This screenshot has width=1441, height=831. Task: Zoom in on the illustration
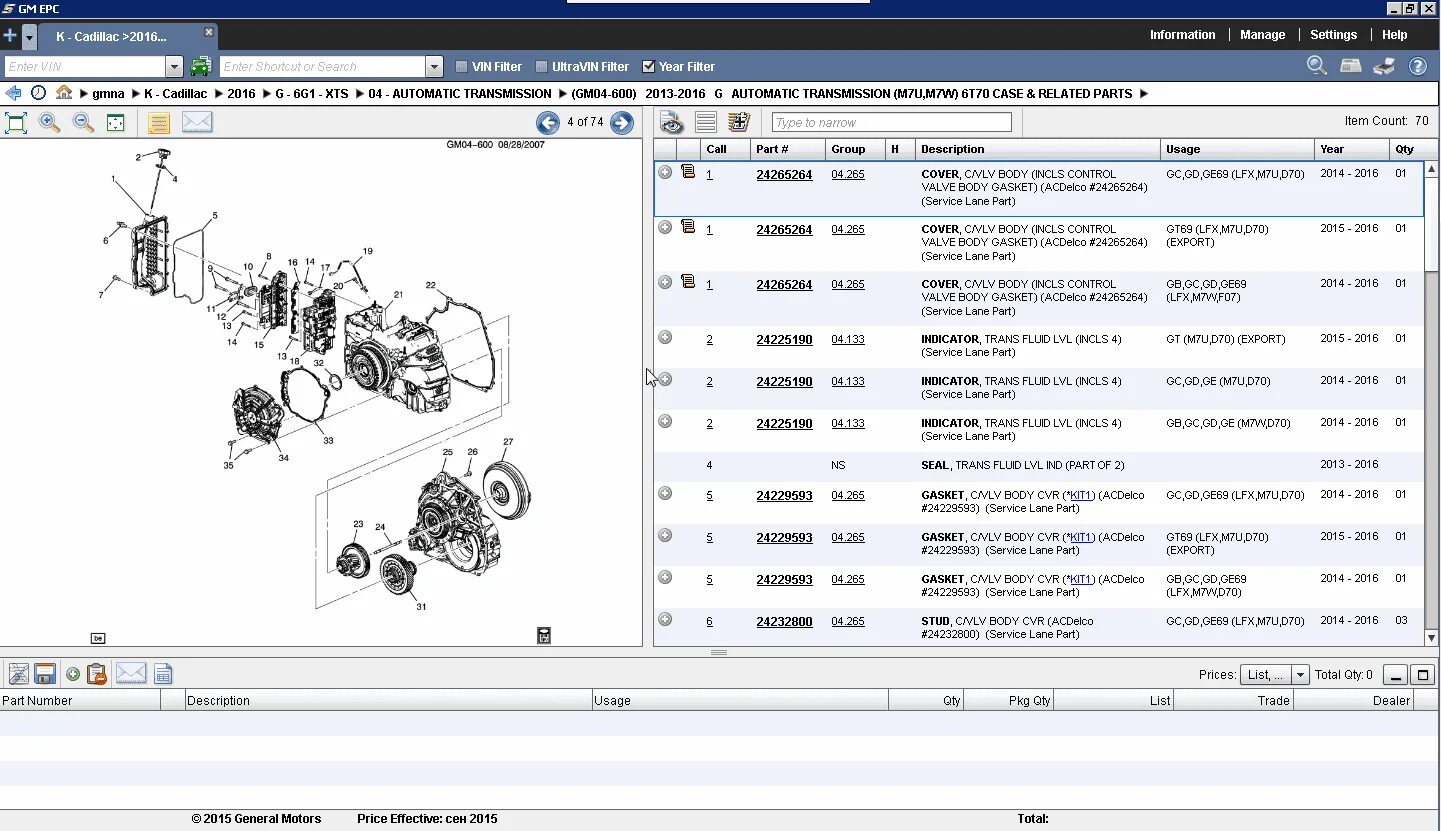[49, 123]
